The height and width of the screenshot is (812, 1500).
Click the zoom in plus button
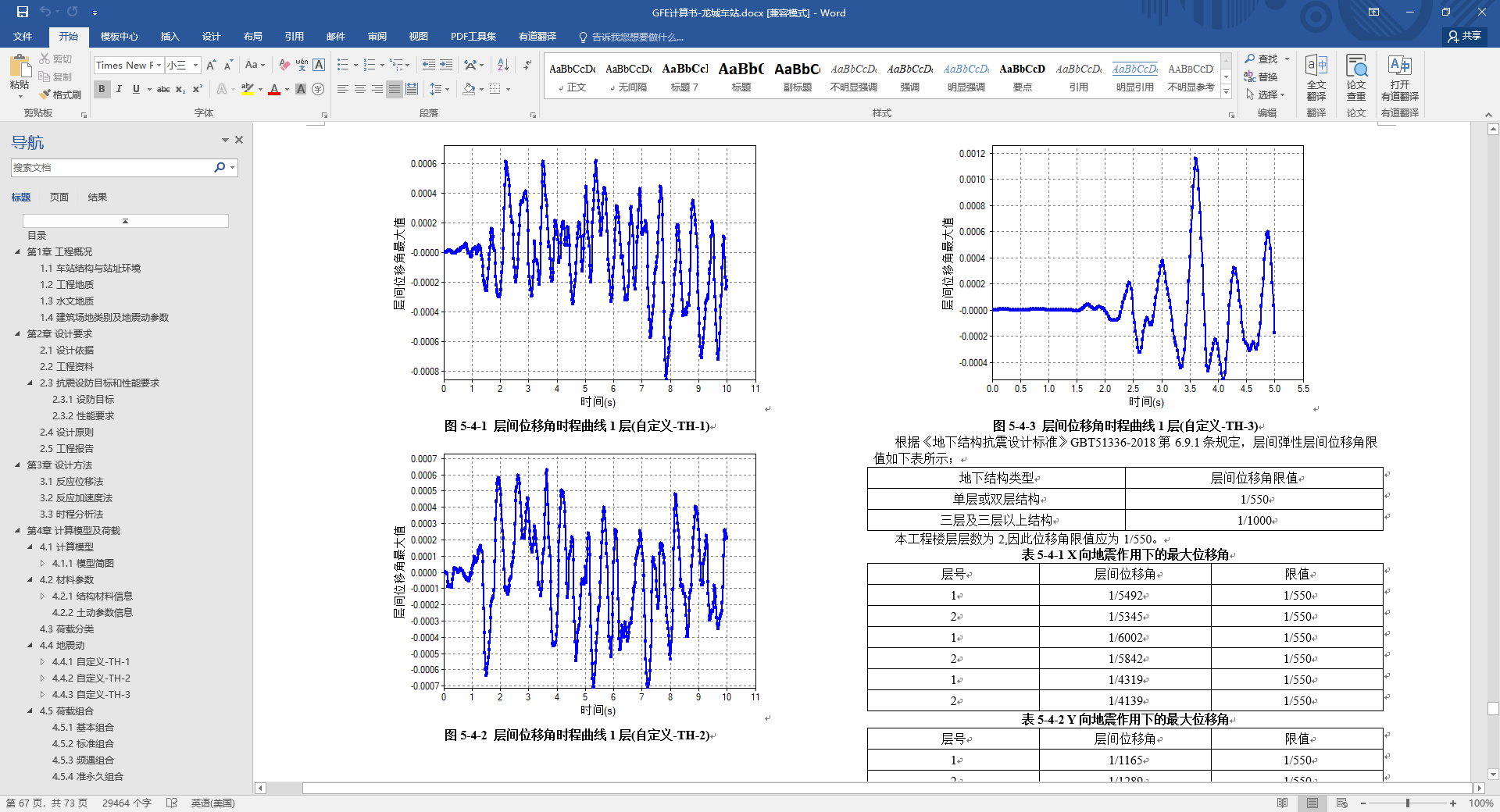[x=1453, y=803]
